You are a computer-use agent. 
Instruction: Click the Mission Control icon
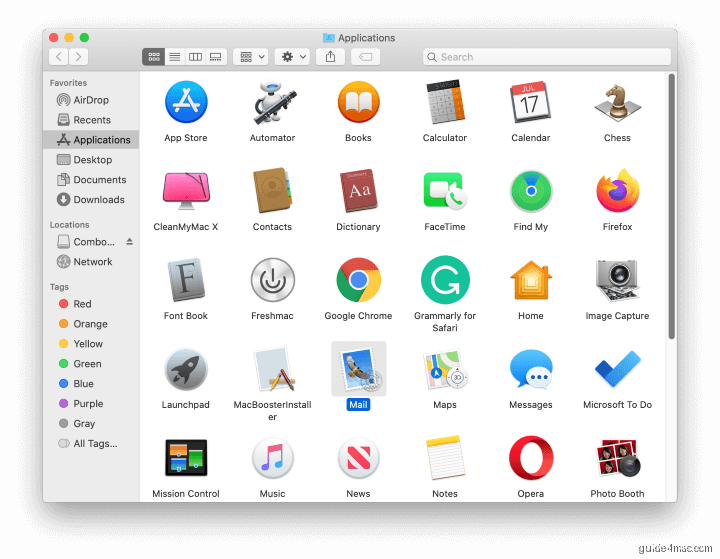(x=186, y=457)
